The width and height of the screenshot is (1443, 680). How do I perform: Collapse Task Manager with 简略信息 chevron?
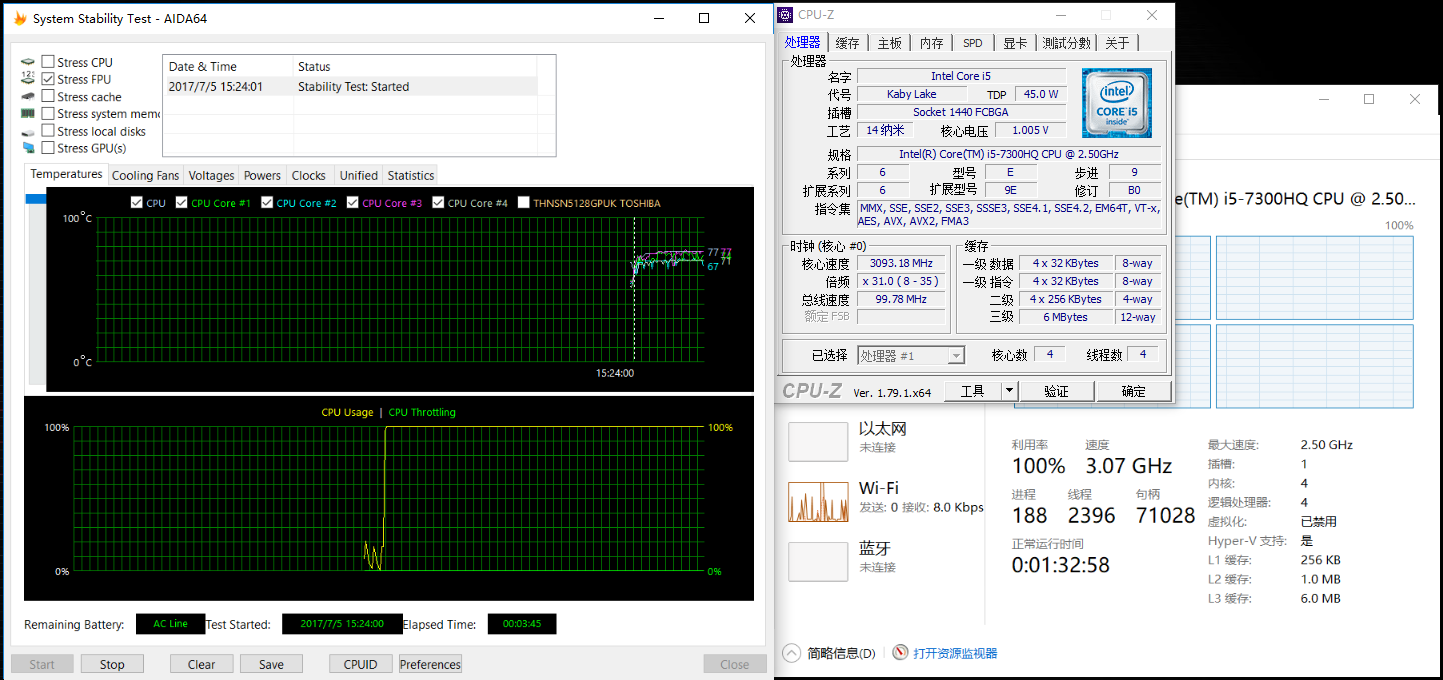(x=791, y=653)
